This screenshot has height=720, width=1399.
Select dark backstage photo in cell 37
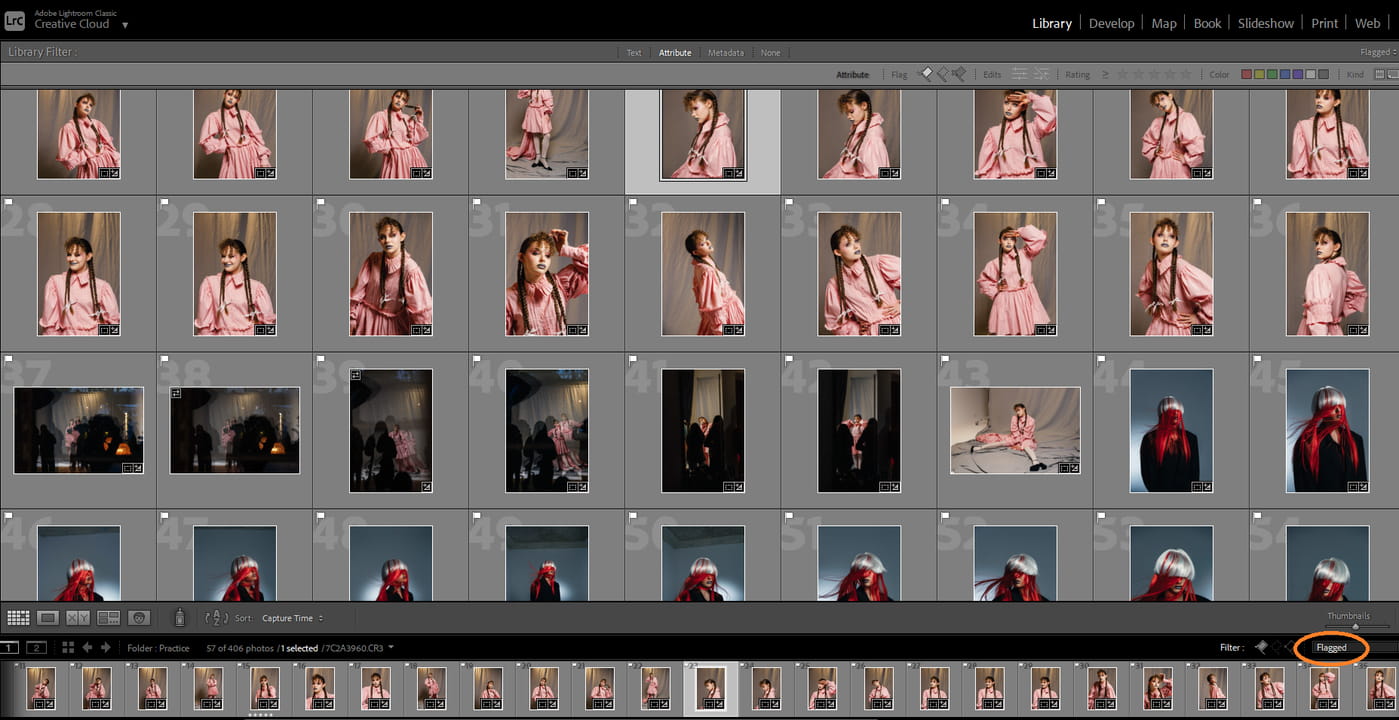click(78, 430)
